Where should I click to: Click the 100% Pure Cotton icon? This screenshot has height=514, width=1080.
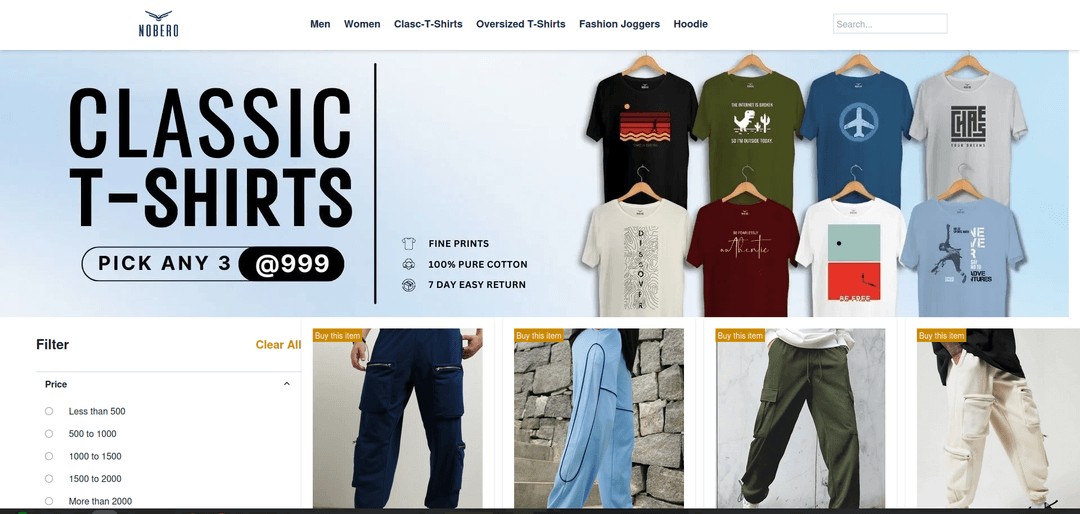coord(408,264)
